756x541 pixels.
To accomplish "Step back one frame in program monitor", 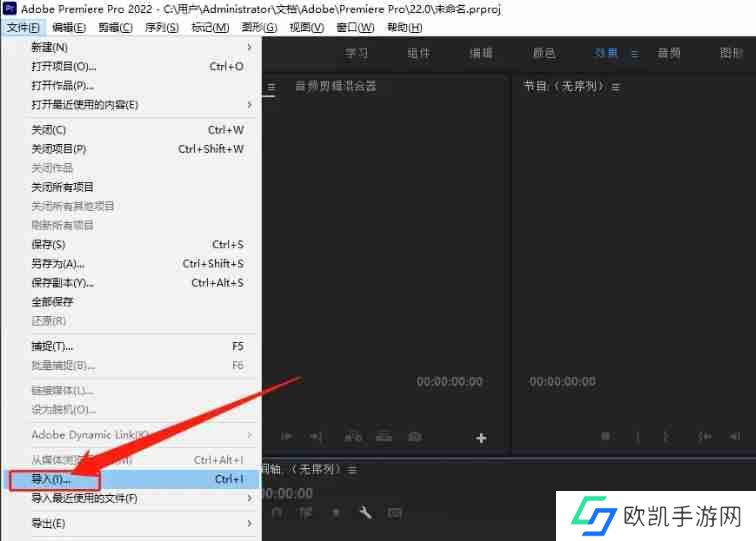I will pyautogui.click(x=735, y=436).
